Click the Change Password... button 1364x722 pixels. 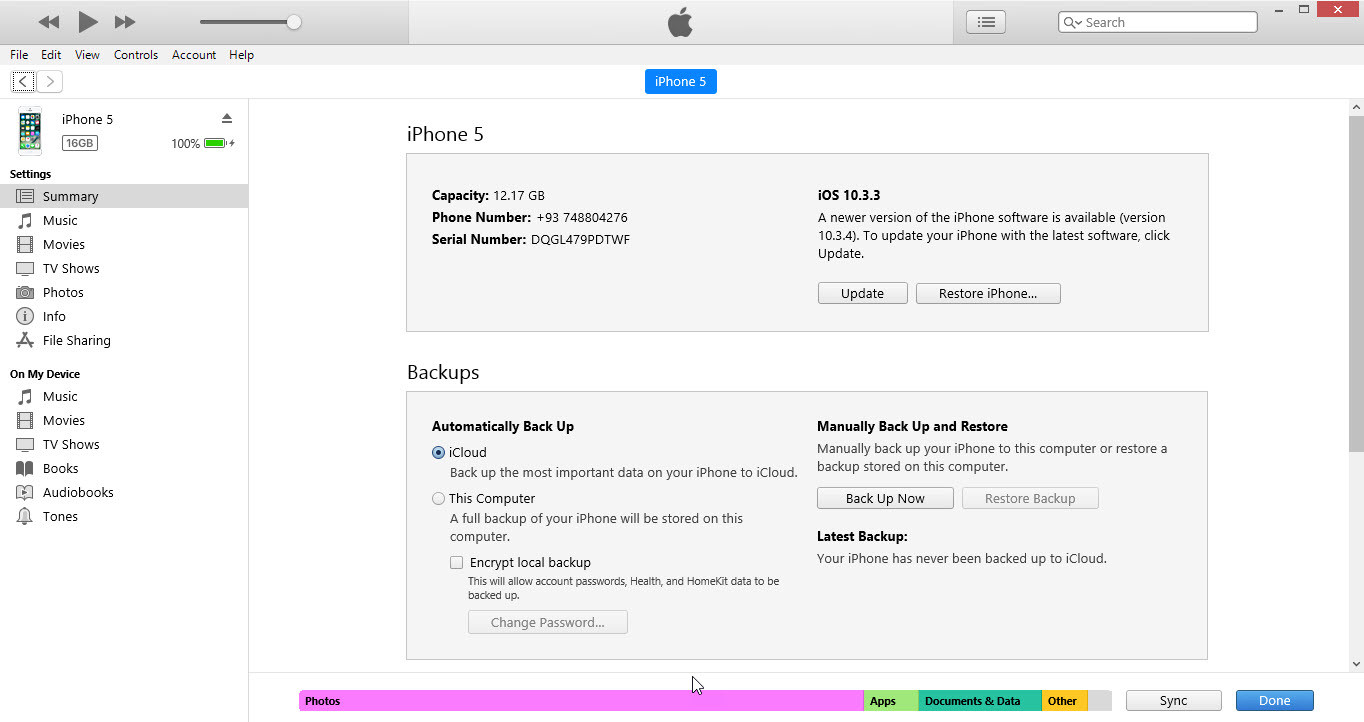(548, 622)
